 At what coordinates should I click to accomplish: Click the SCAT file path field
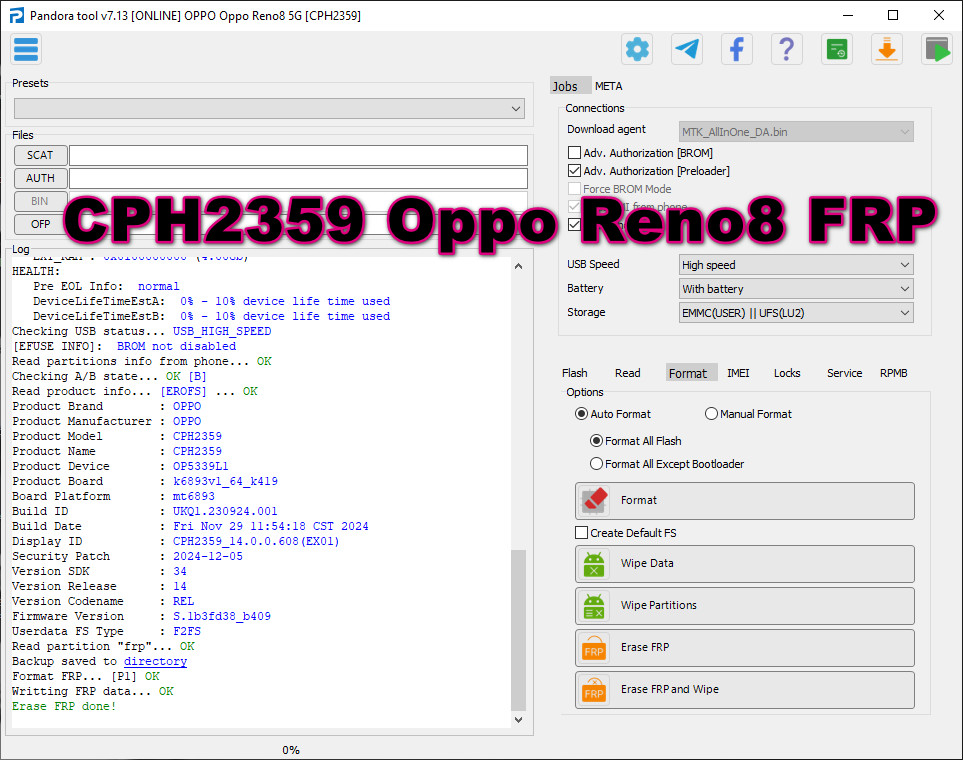pos(298,155)
